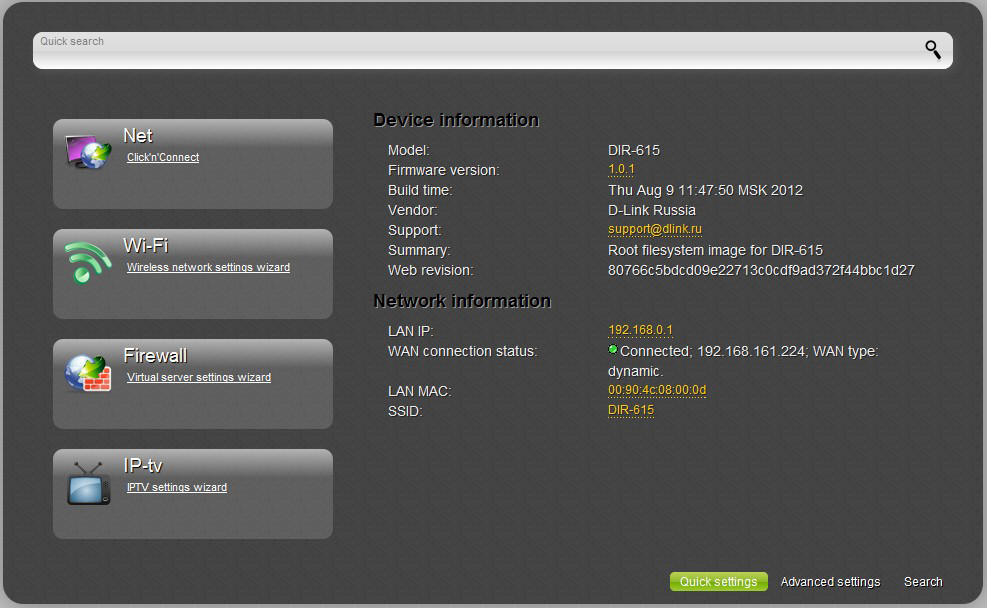The height and width of the screenshot is (608, 987).
Task: Start the IPTV settings wizard
Action: (177, 488)
